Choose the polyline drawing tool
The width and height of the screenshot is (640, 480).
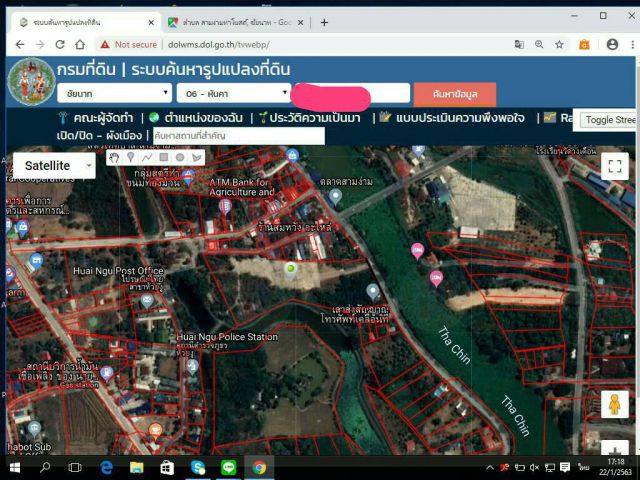coord(146,157)
